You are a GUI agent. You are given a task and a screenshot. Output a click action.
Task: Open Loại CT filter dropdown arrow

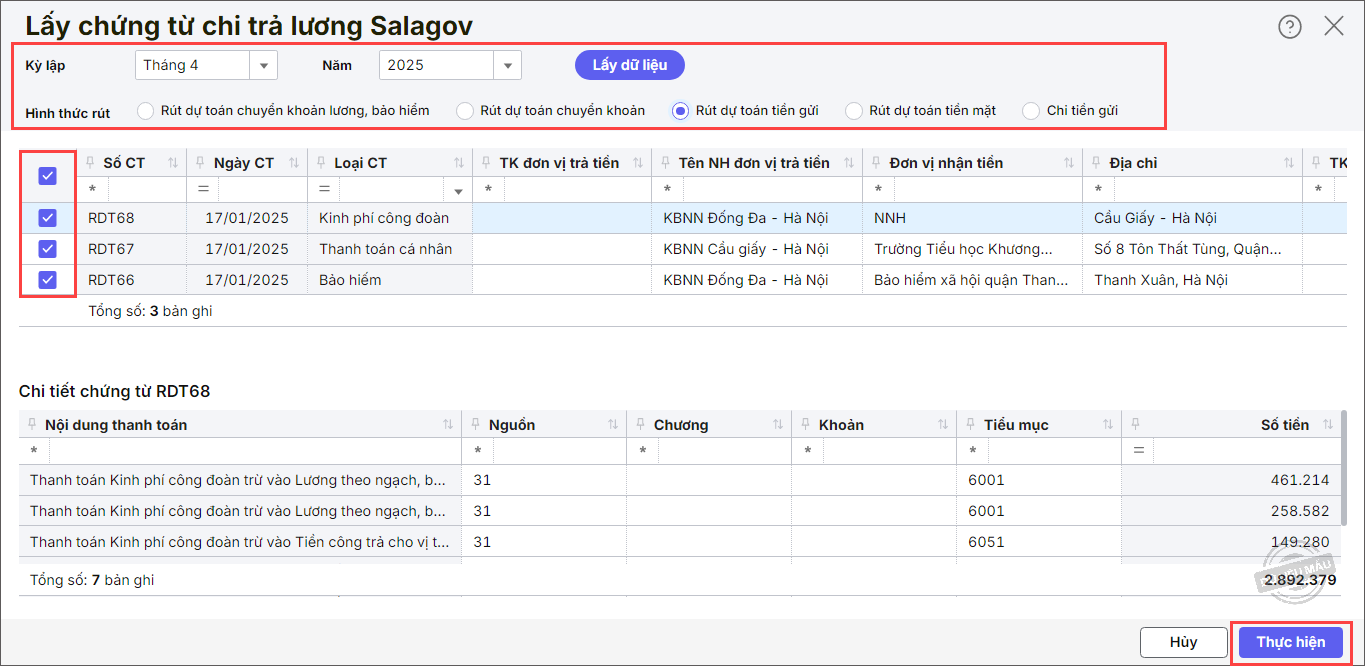(459, 190)
